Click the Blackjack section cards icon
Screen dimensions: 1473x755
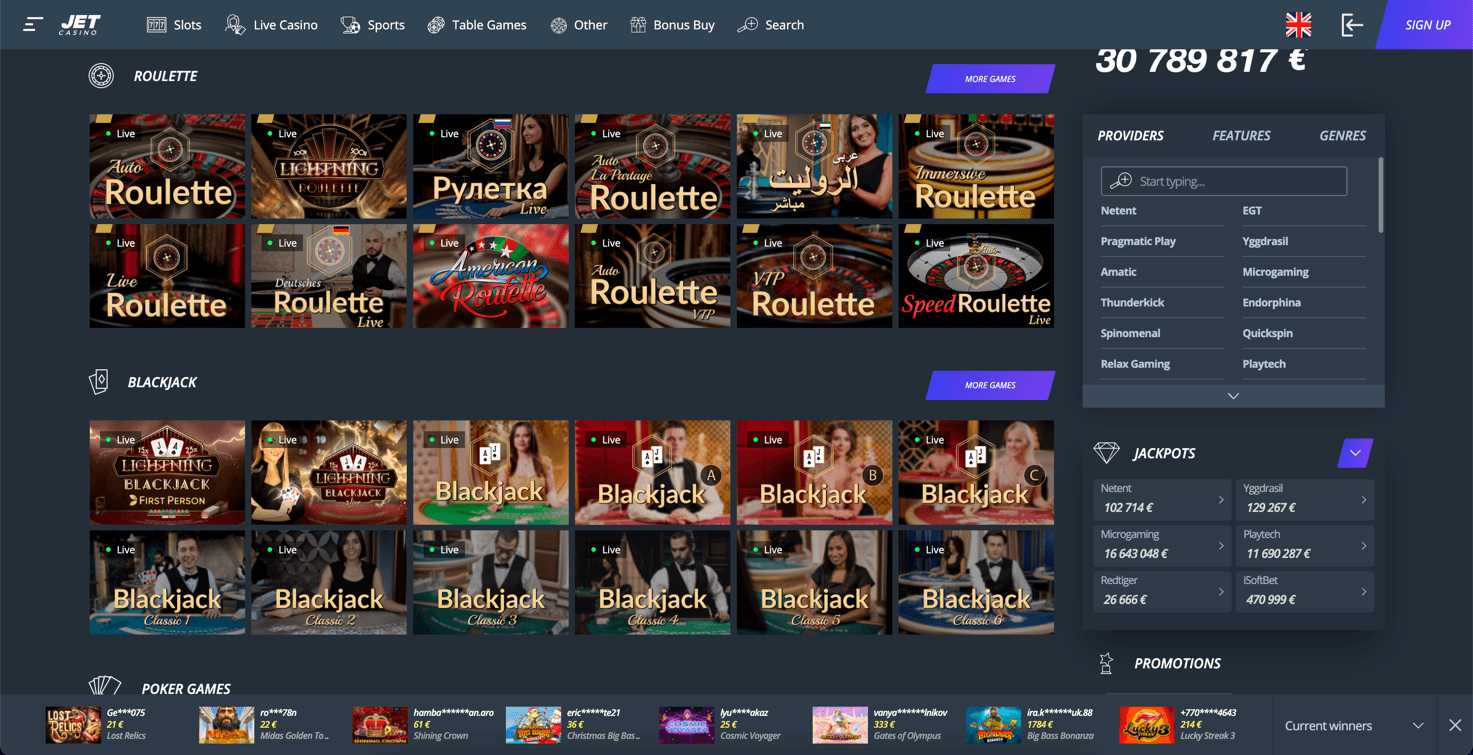pyautogui.click(x=99, y=382)
